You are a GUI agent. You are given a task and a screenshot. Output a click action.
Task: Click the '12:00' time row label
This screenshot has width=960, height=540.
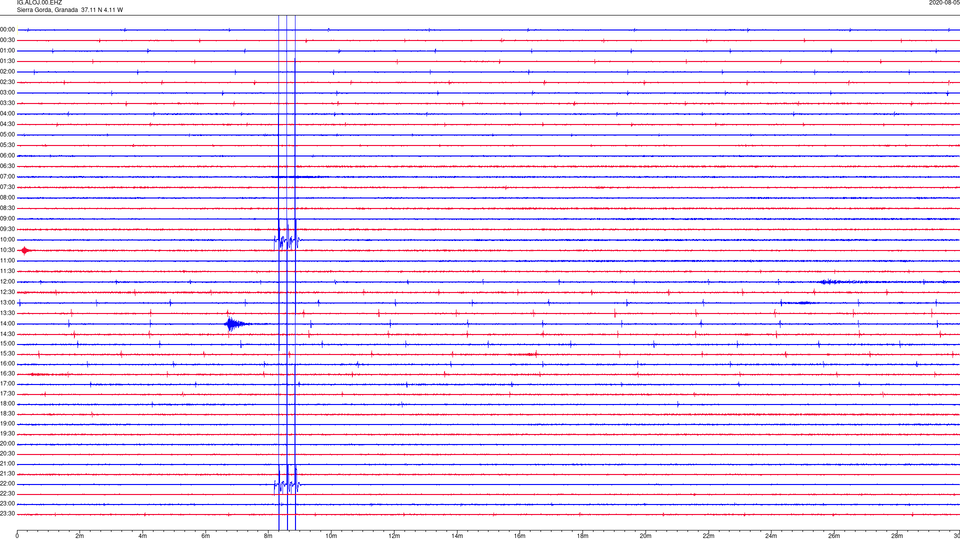point(8,282)
